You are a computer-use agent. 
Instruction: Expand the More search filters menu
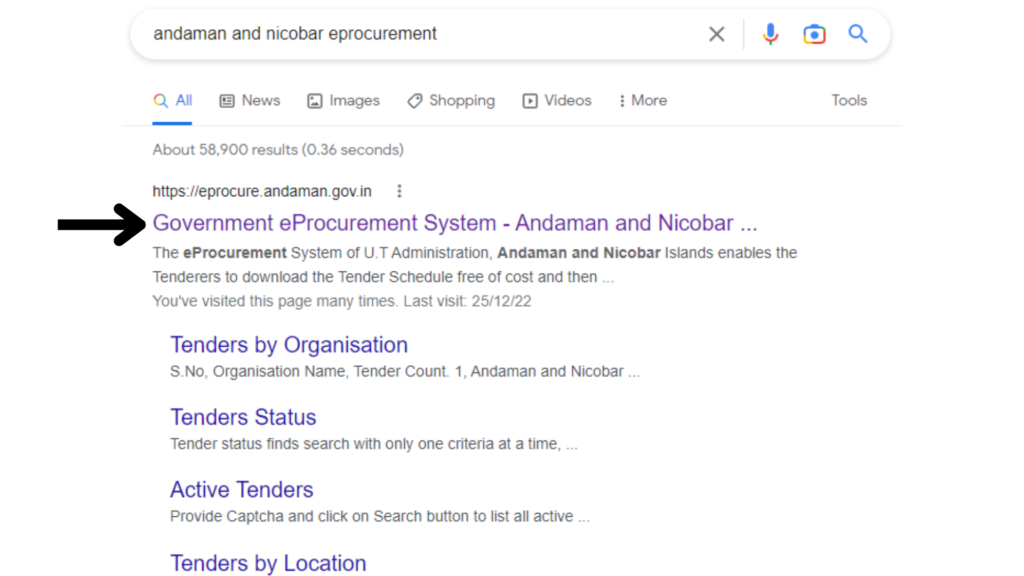point(643,101)
